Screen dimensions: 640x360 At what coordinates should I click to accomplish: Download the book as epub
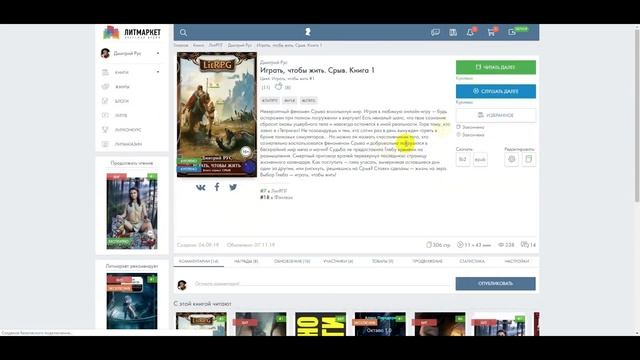[x=480, y=159]
